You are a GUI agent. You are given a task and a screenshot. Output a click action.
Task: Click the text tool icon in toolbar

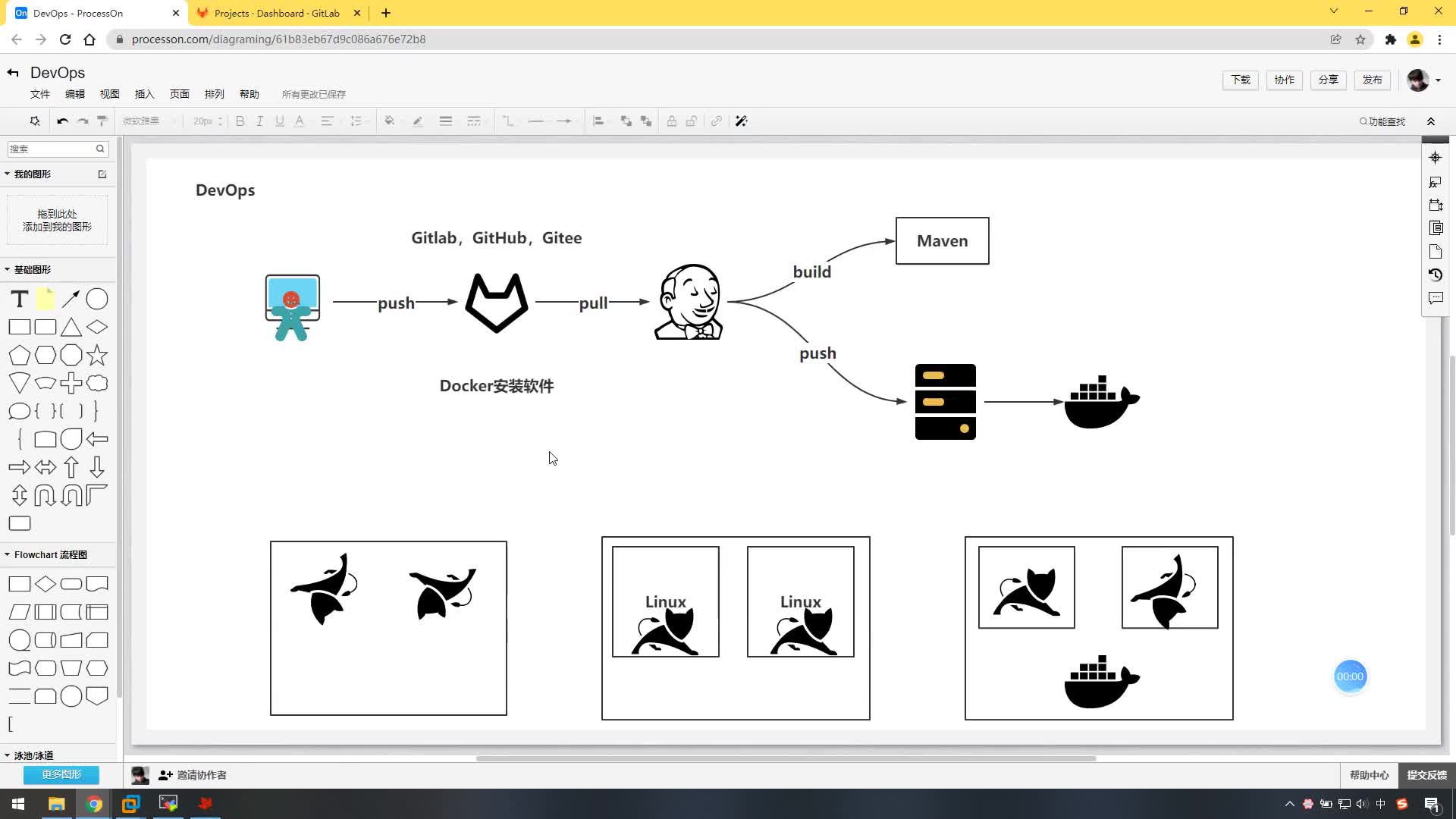click(19, 298)
